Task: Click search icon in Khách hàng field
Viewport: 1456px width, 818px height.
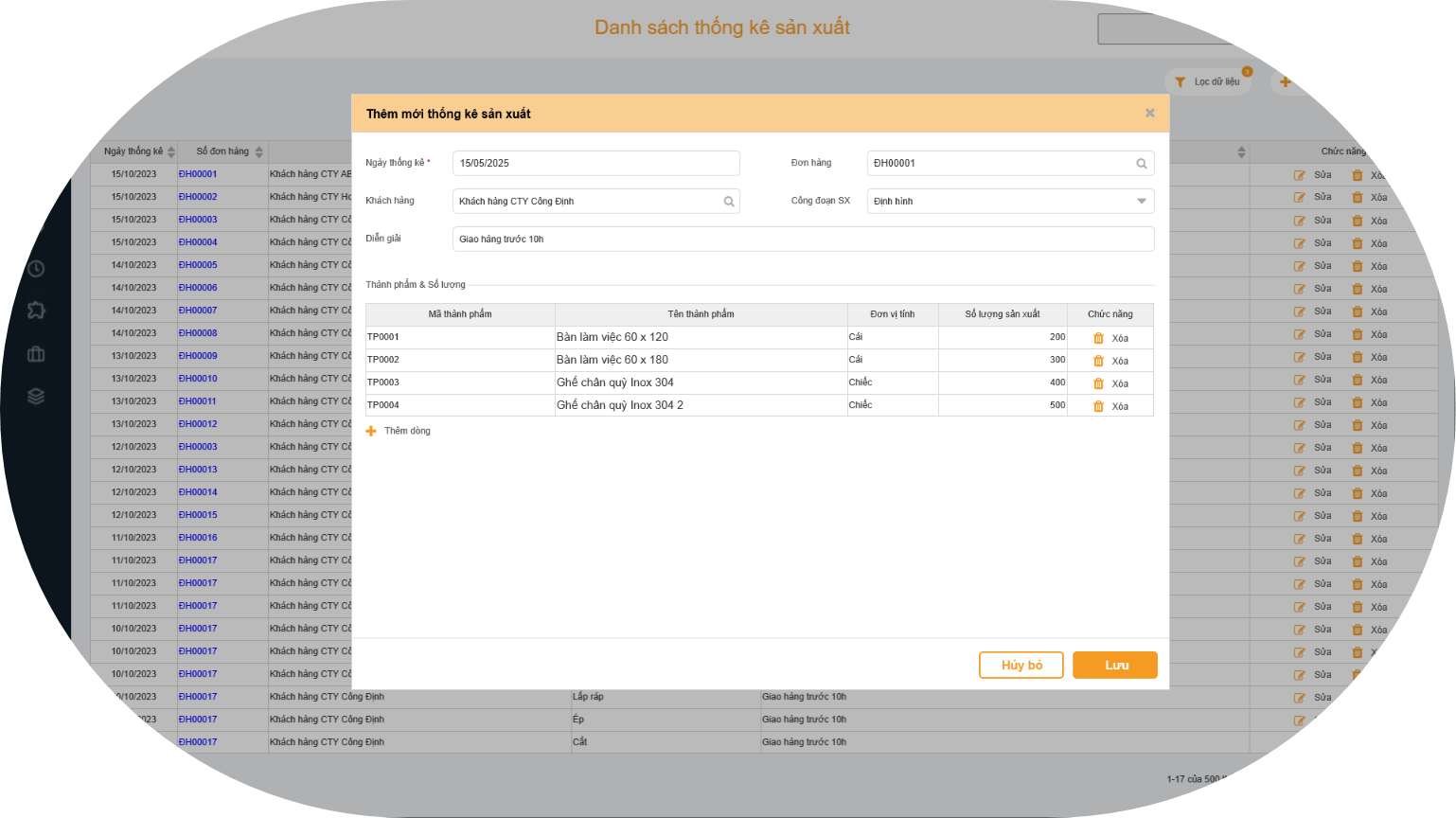Action: [x=729, y=202]
